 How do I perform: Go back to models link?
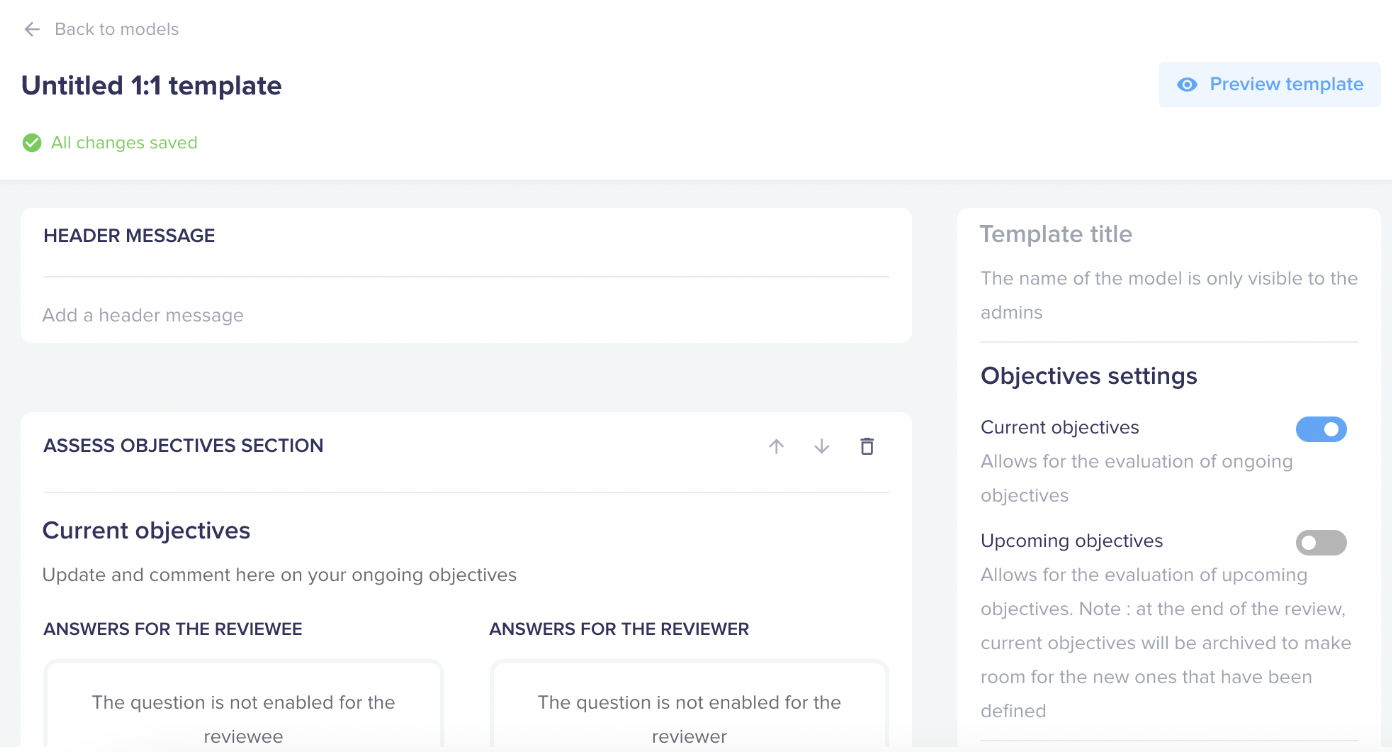[116, 29]
